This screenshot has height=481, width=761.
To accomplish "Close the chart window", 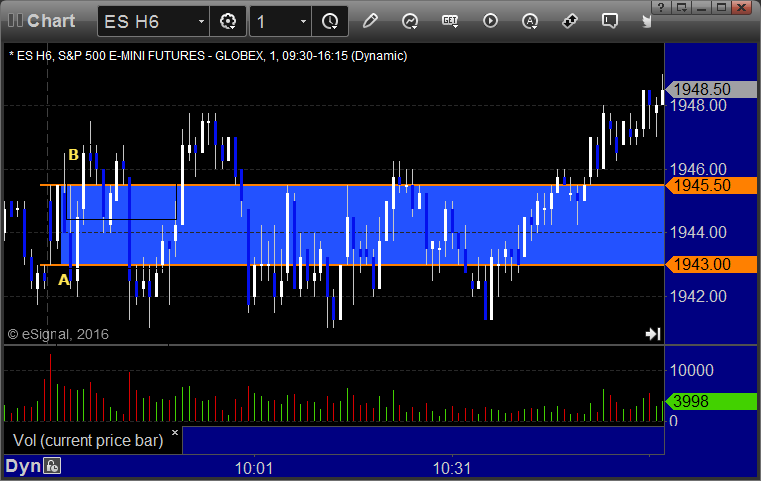I will pos(742,7).
